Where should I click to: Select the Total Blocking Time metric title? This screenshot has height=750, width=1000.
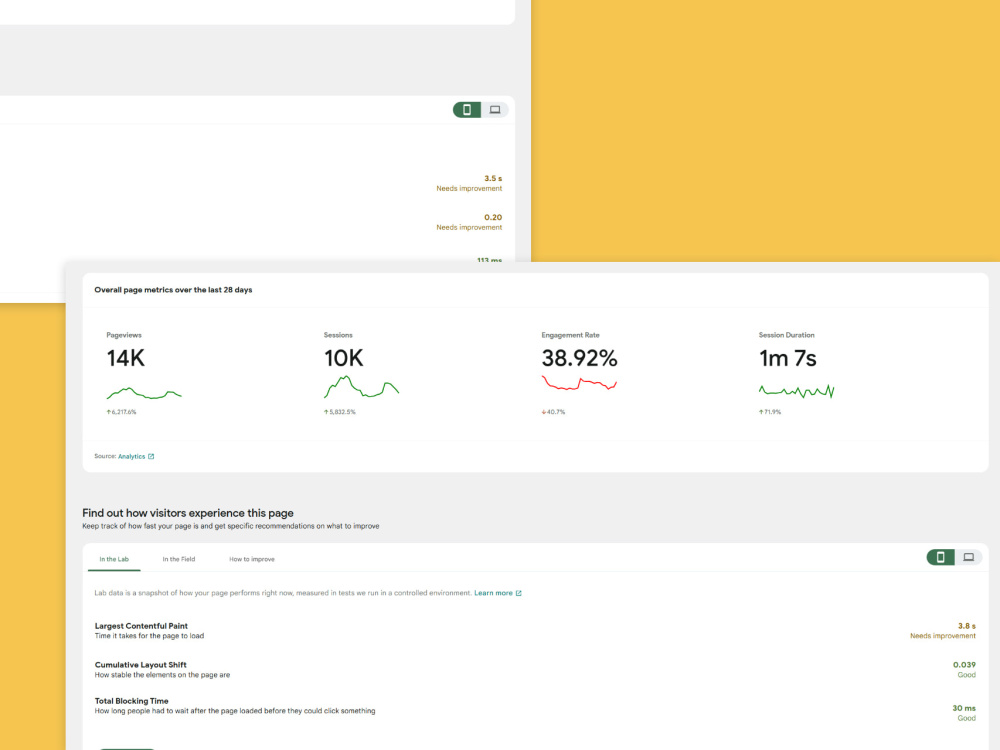pos(131,701)
